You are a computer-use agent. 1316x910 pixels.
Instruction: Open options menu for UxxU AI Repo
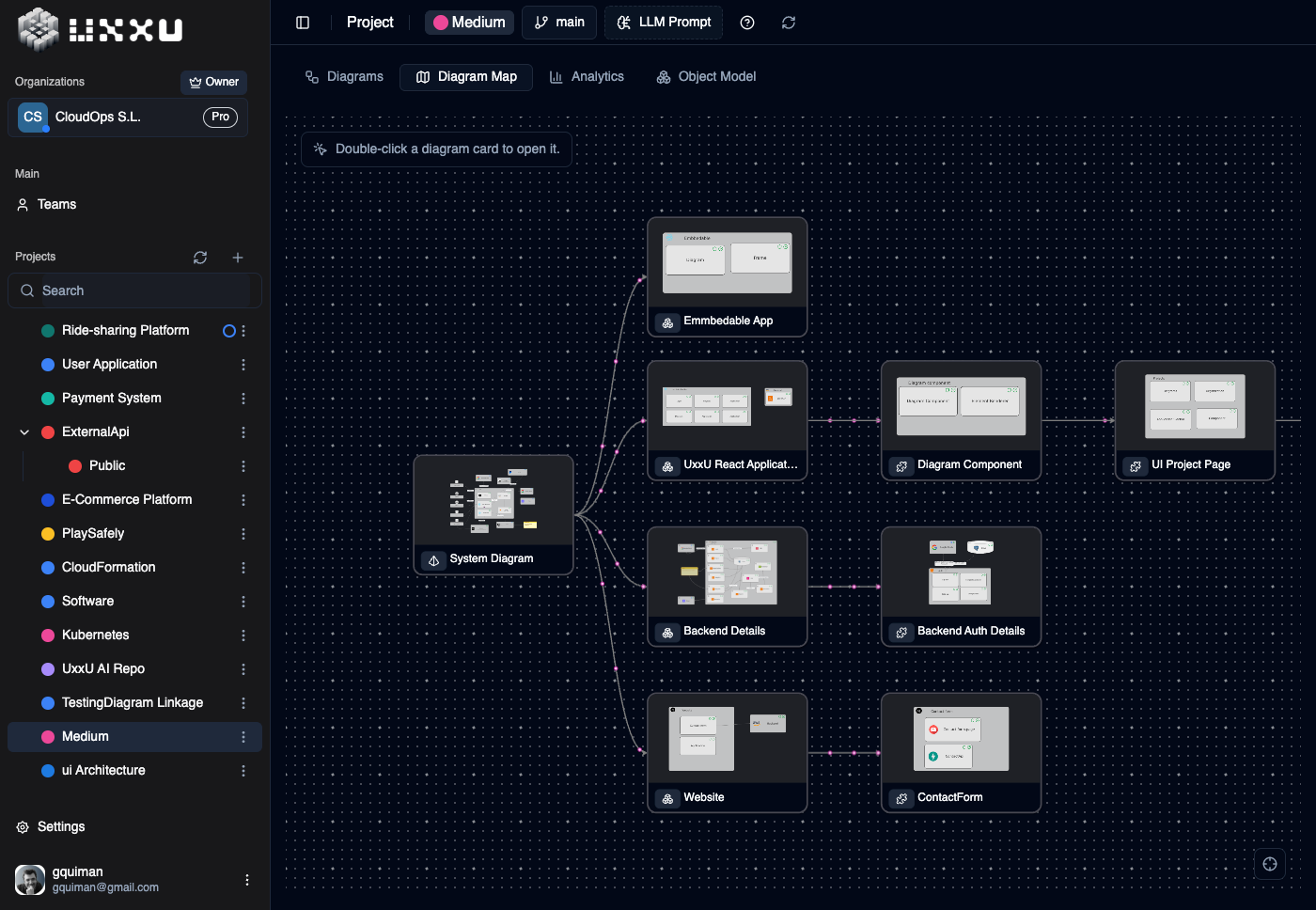click(x=243, y=669)
